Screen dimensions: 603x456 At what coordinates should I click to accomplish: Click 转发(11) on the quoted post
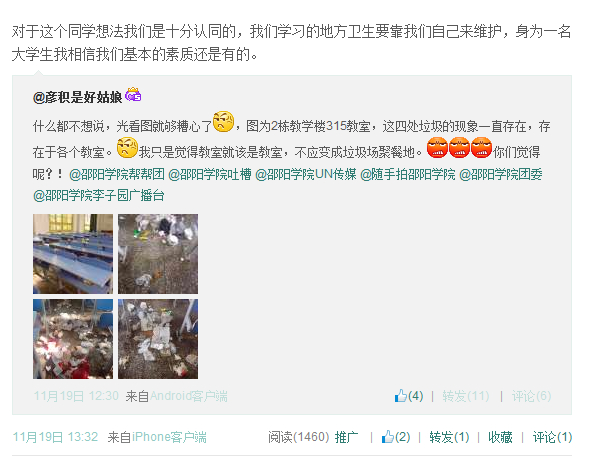(x=466, y=396)
